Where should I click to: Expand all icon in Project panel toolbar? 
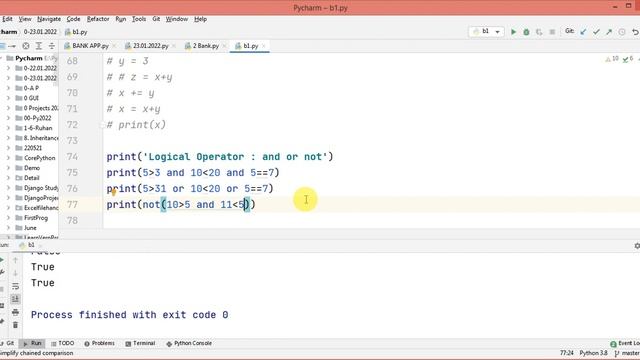coord(39,46)
